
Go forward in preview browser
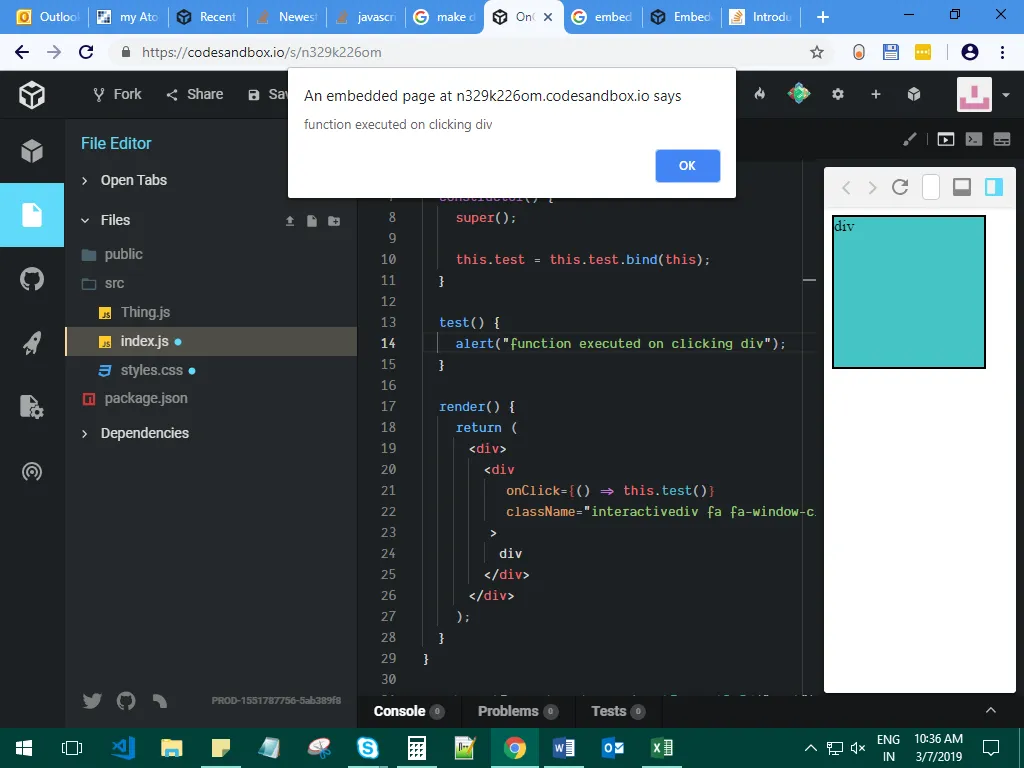tap(872, 188)
